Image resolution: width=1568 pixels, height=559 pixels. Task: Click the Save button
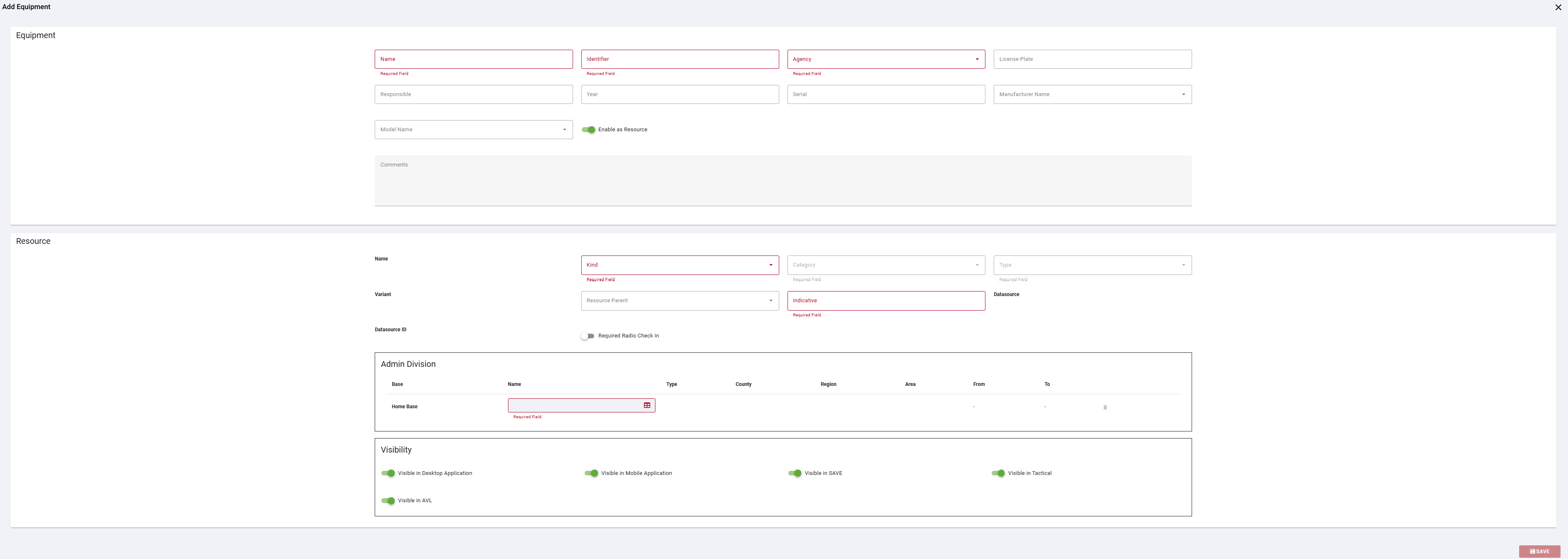(x=1539, y=551)
